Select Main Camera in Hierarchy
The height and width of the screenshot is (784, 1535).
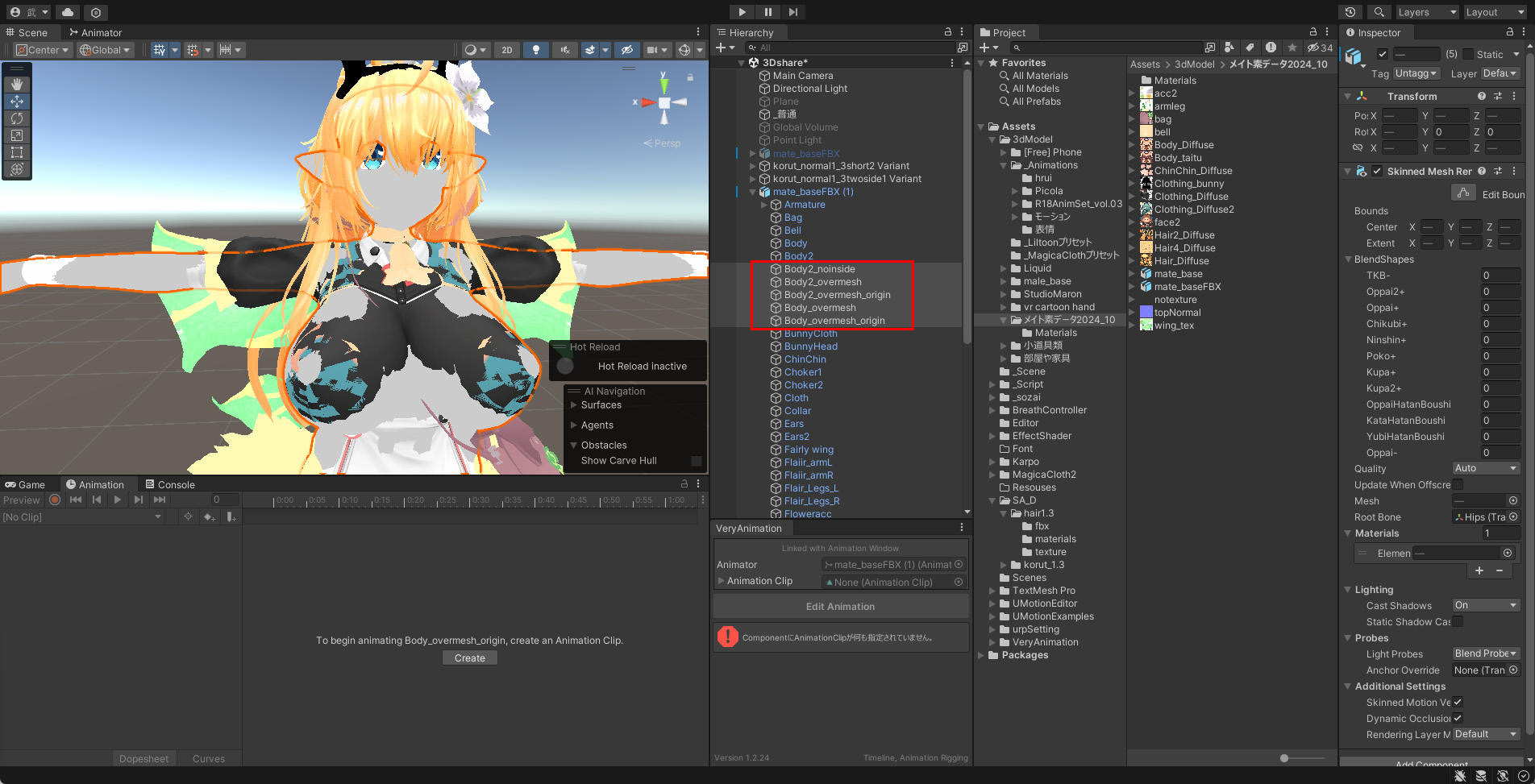(802, 76)
